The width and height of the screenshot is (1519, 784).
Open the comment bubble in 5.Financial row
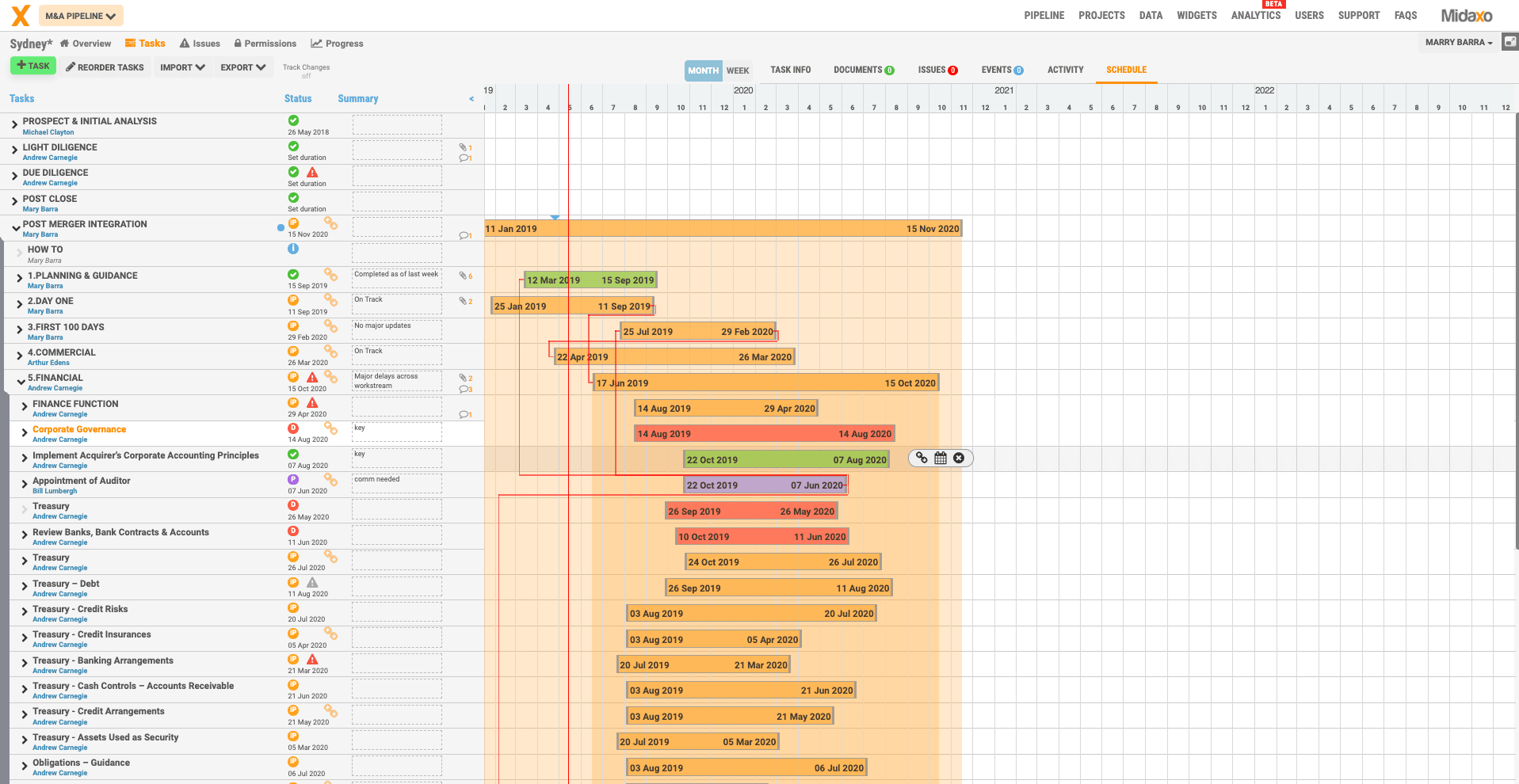click(464, 389)
